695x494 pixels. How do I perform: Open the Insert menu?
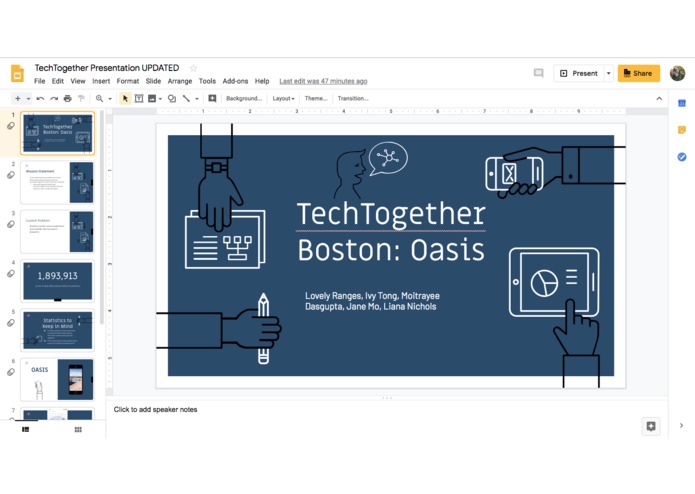(x=101, y=81)
